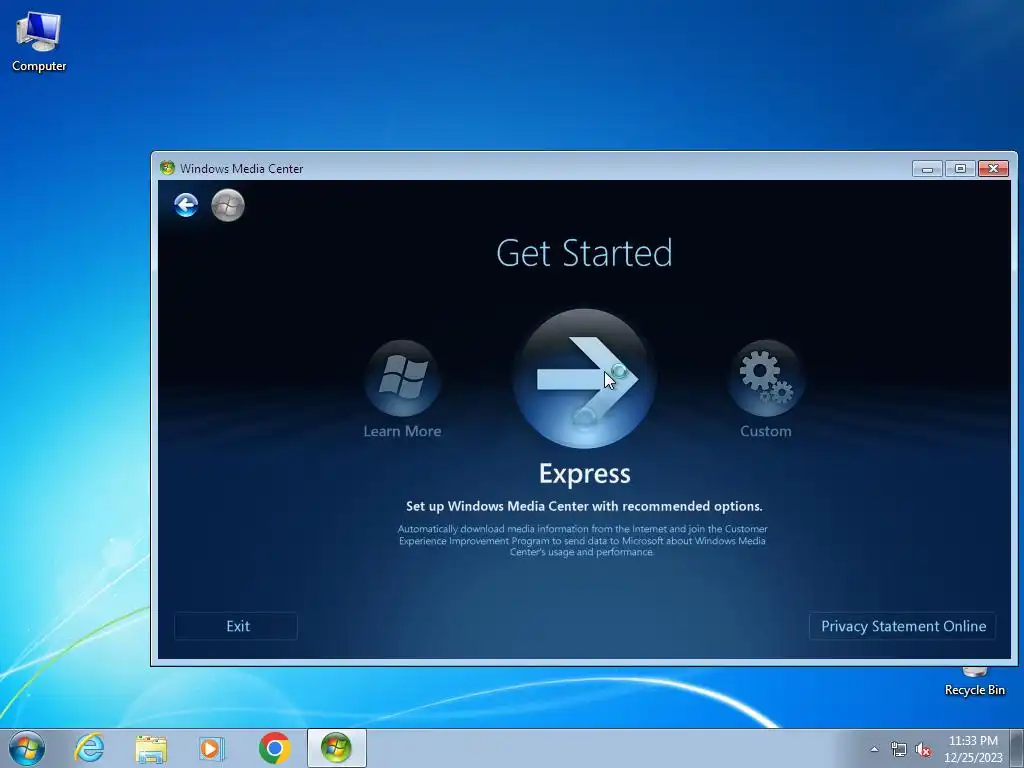Click the Express setup arrow button

click(x=584, y=379)
